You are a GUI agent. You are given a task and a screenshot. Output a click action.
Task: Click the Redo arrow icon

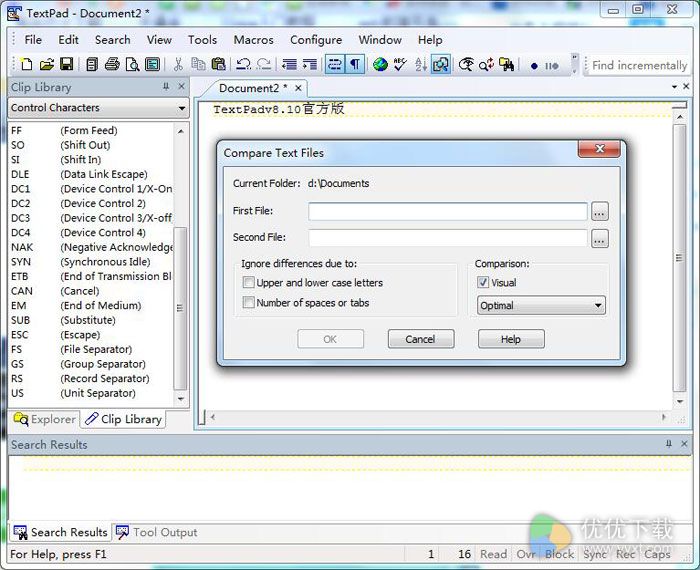(264, 65)
